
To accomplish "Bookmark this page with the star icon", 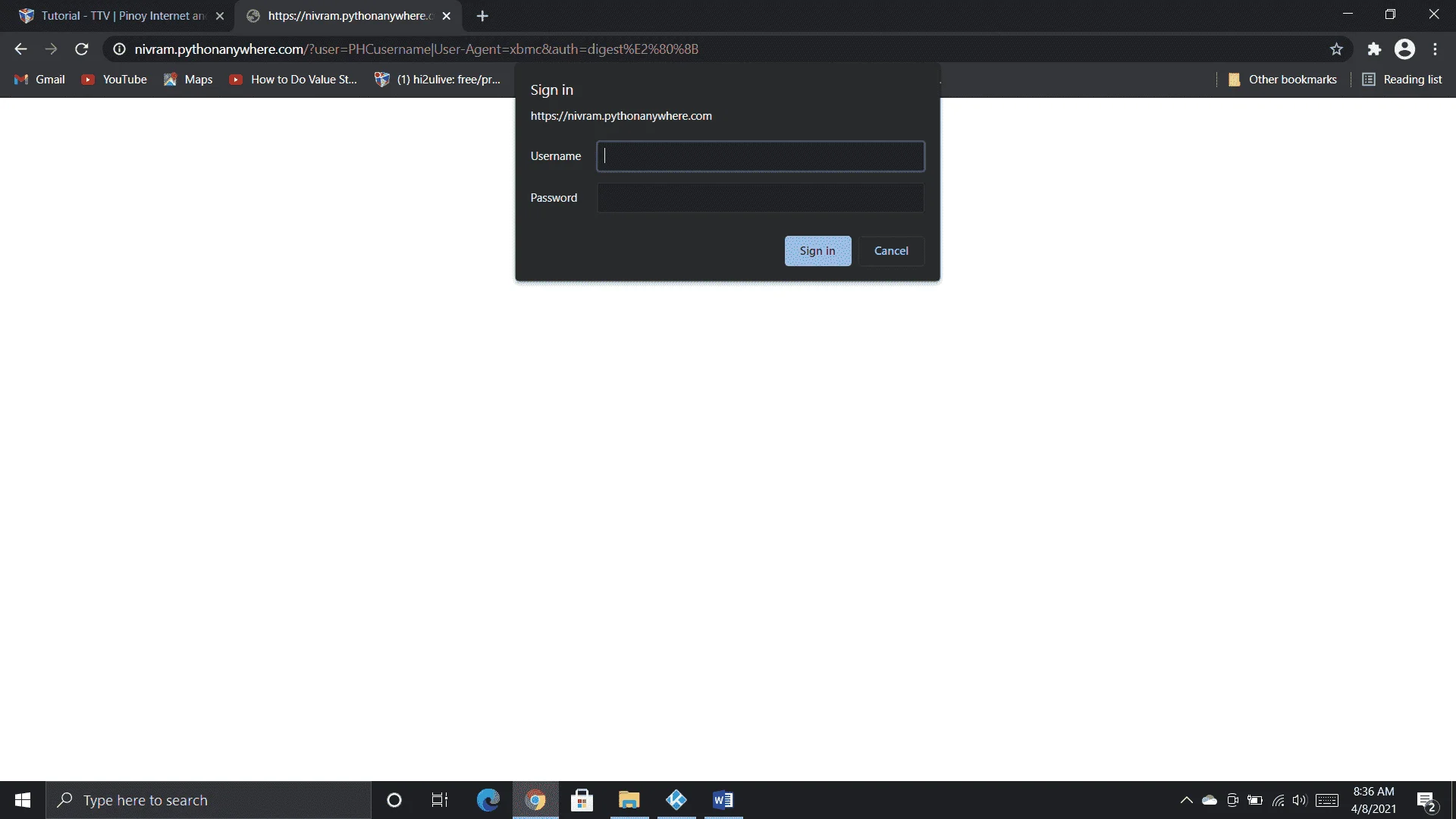I will (1336, 49).
